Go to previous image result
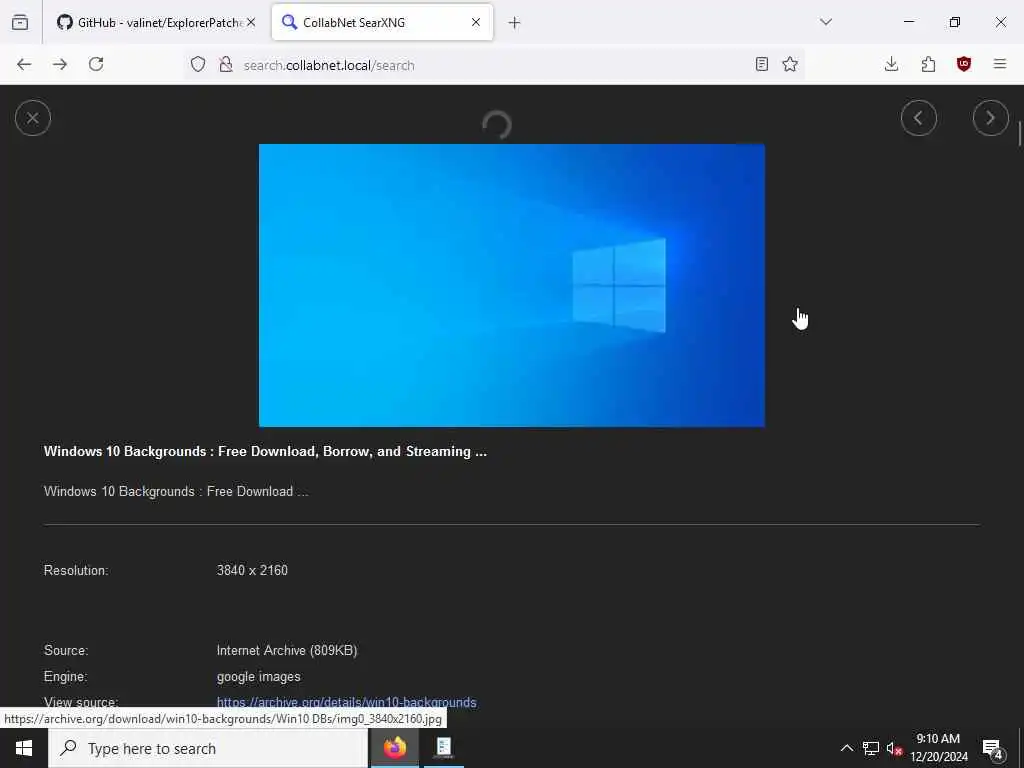 click(918, 118)
